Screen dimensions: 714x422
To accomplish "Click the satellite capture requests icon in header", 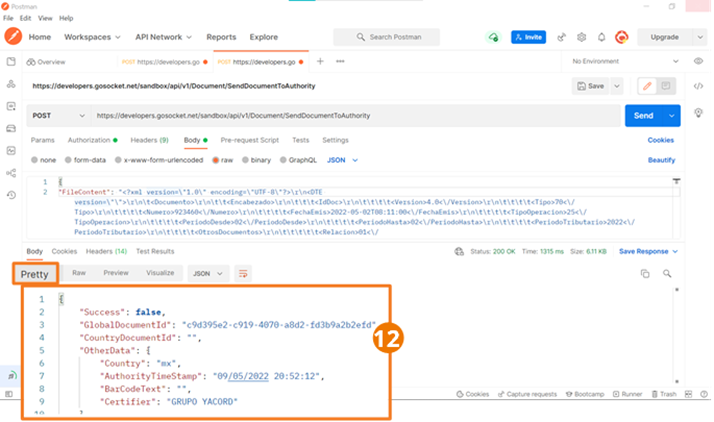I will (561, 37).
